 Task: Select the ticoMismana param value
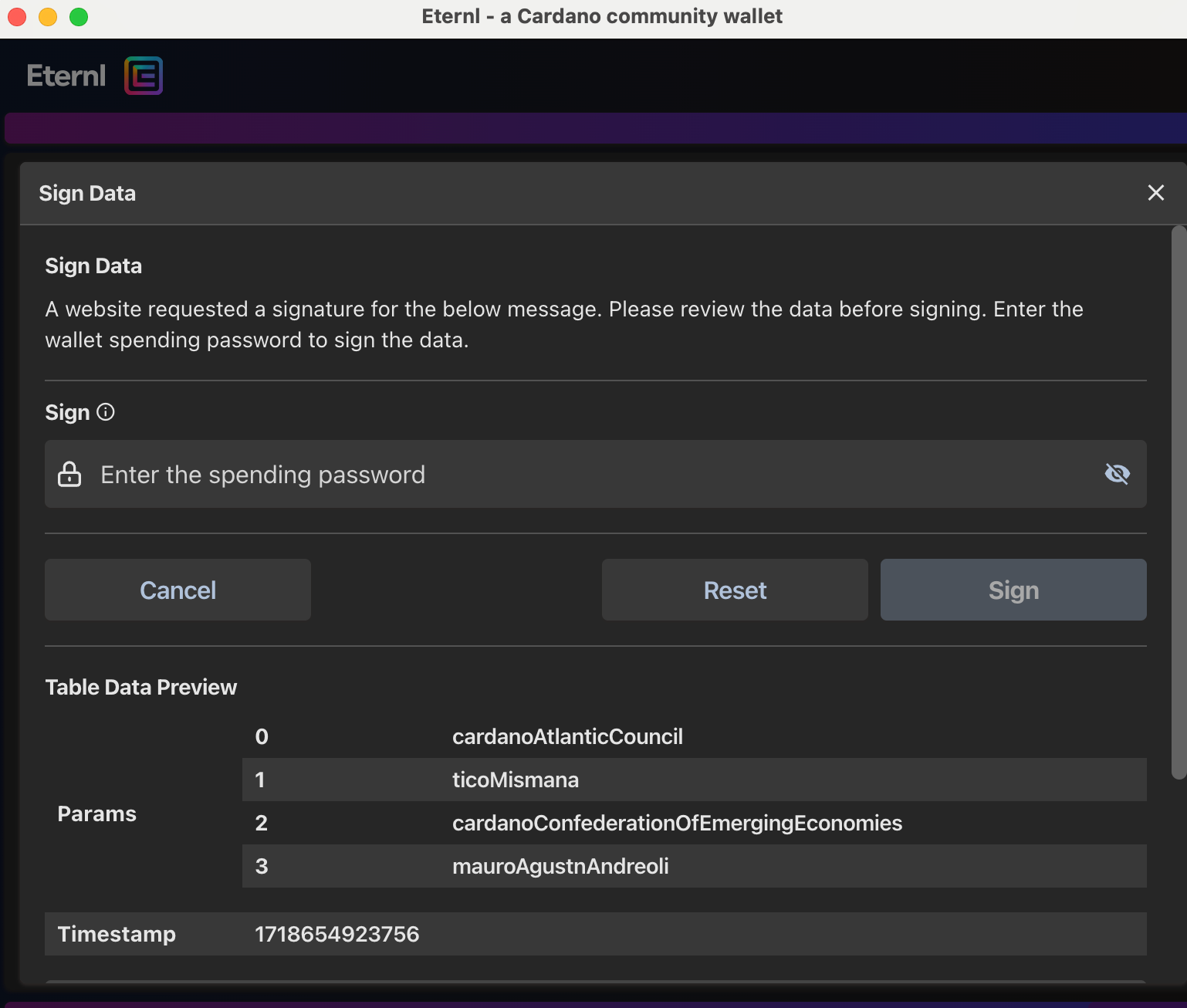point(516,780)
